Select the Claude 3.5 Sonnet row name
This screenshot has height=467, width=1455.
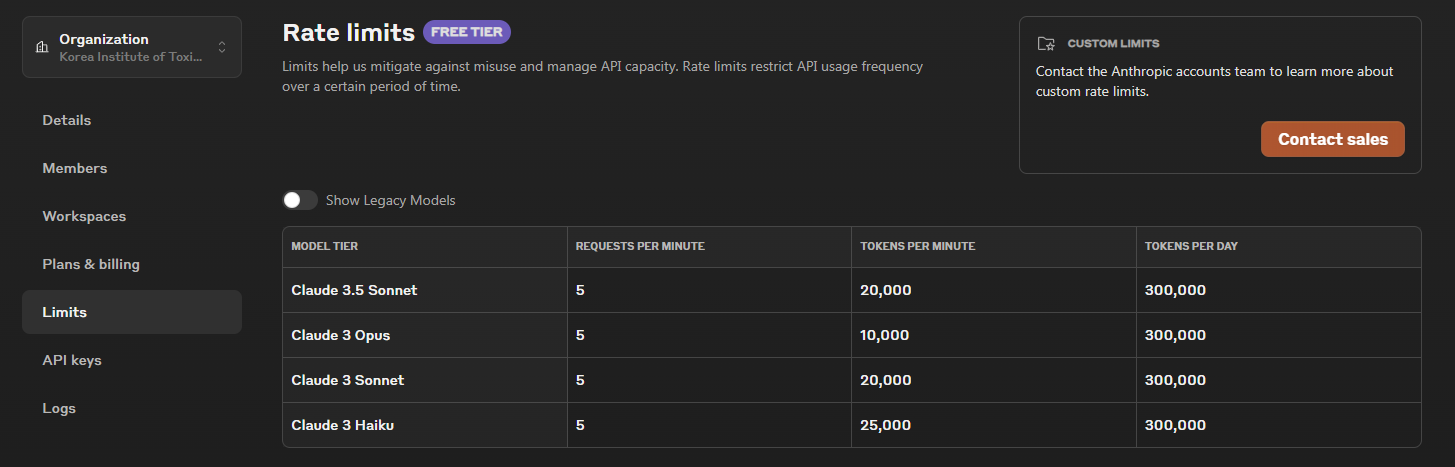pos(354,290)
